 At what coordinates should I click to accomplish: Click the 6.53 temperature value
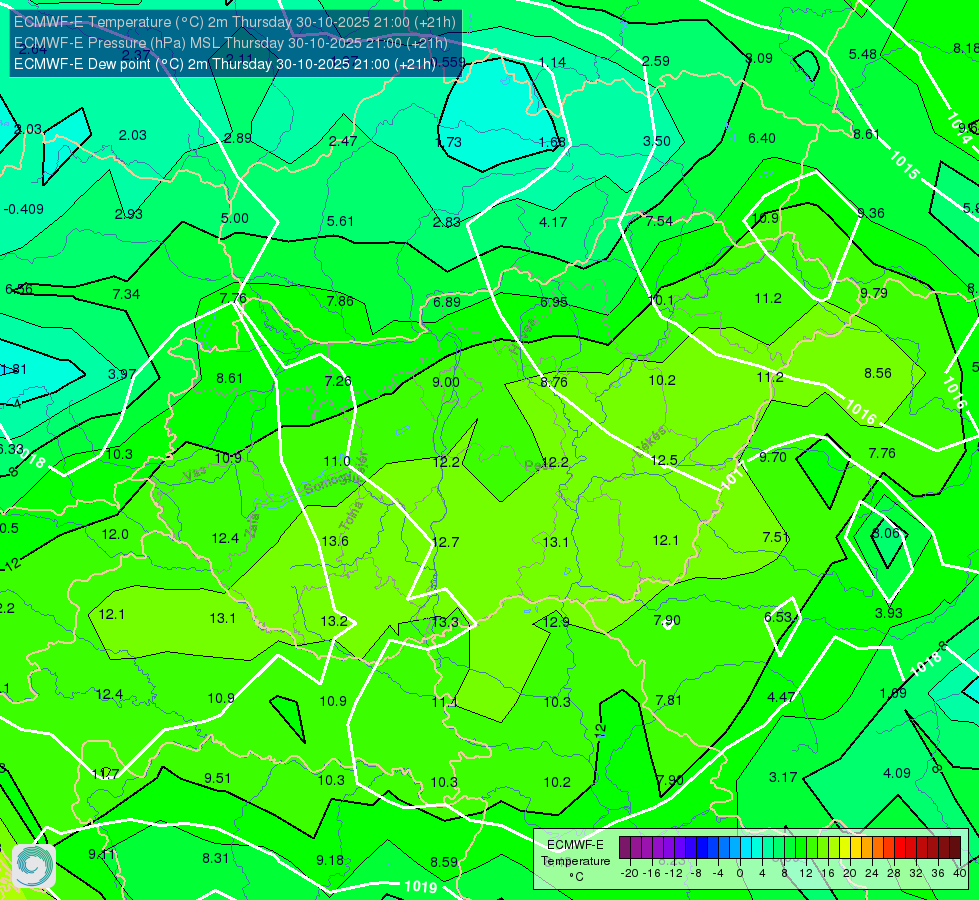coord(778,617)
